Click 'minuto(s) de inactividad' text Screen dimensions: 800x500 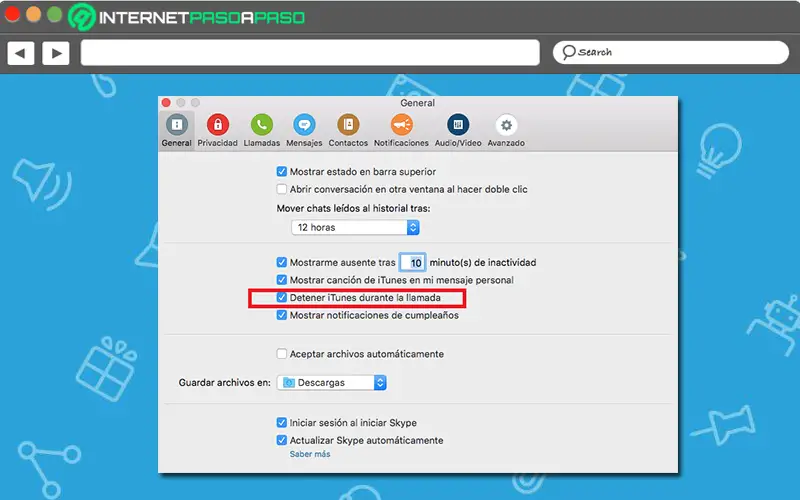click(483, 263)
